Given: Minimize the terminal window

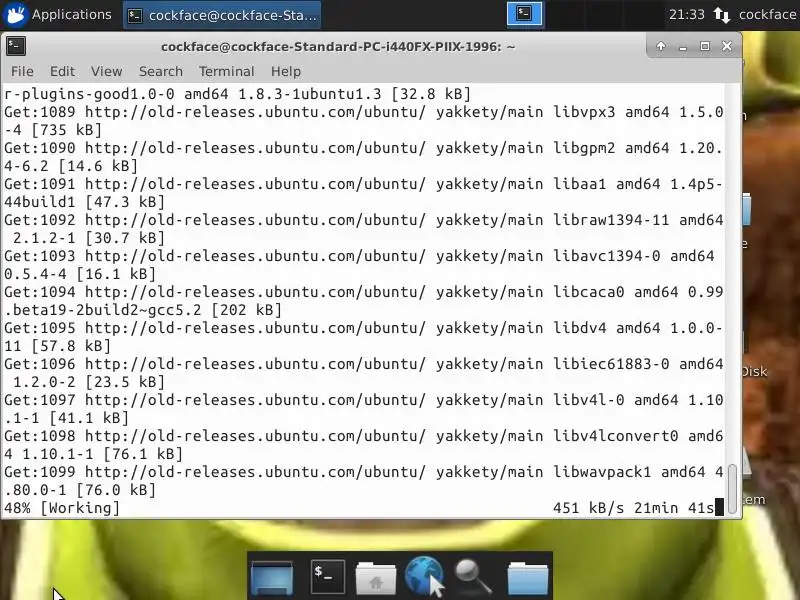Looking at the screenshot, I should 683,47.
